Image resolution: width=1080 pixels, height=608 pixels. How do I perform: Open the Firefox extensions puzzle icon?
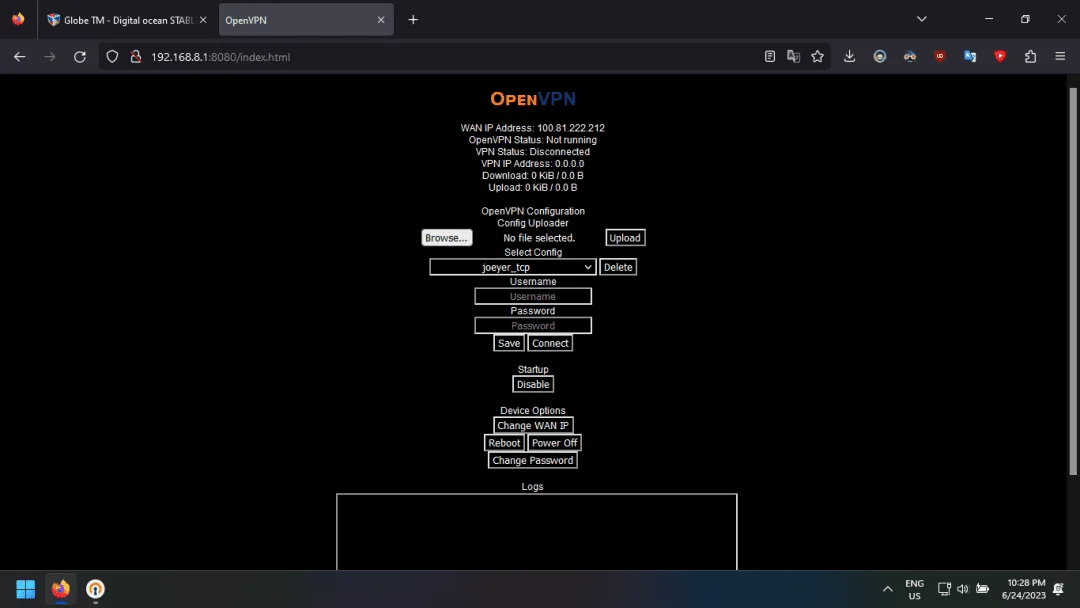(1030, 56)
